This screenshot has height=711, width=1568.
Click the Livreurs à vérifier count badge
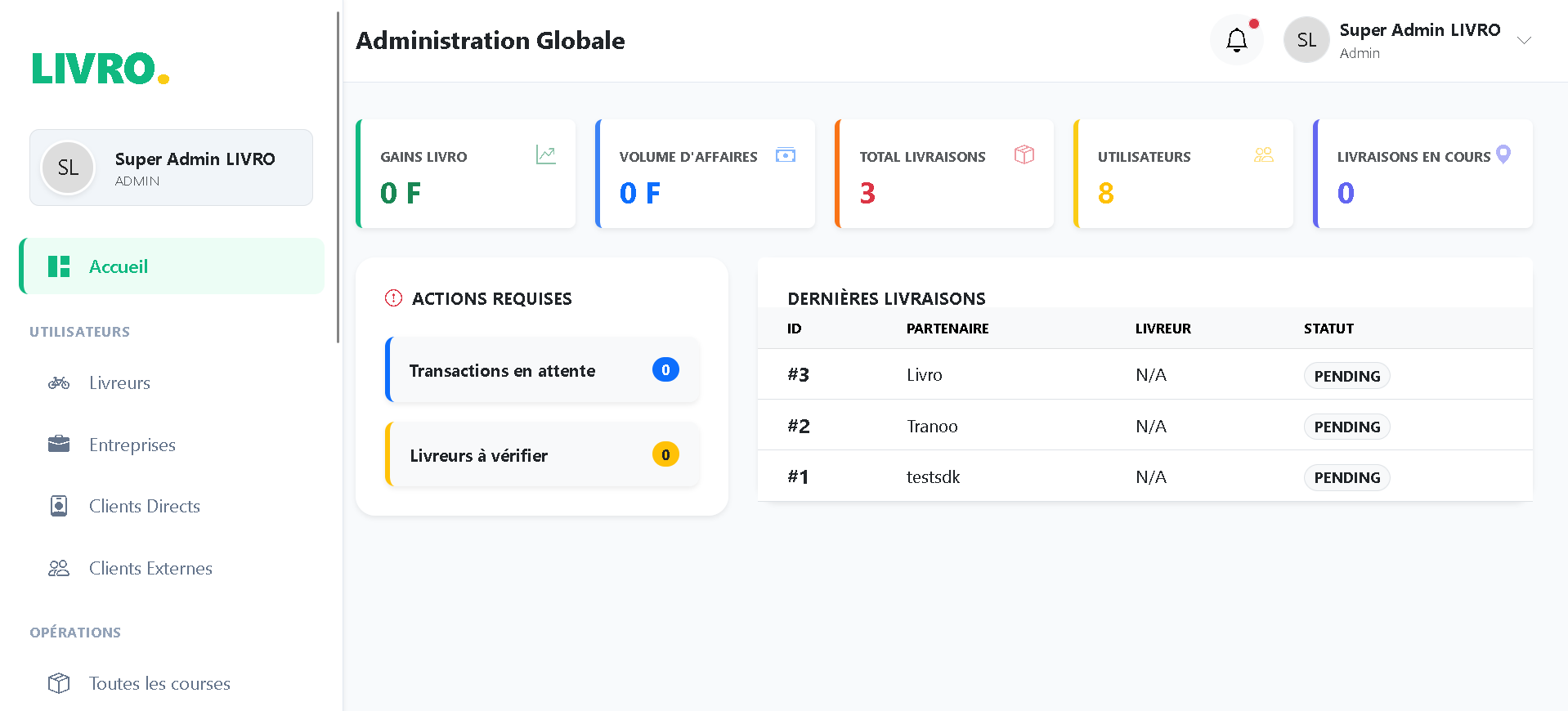coord(665,454)
